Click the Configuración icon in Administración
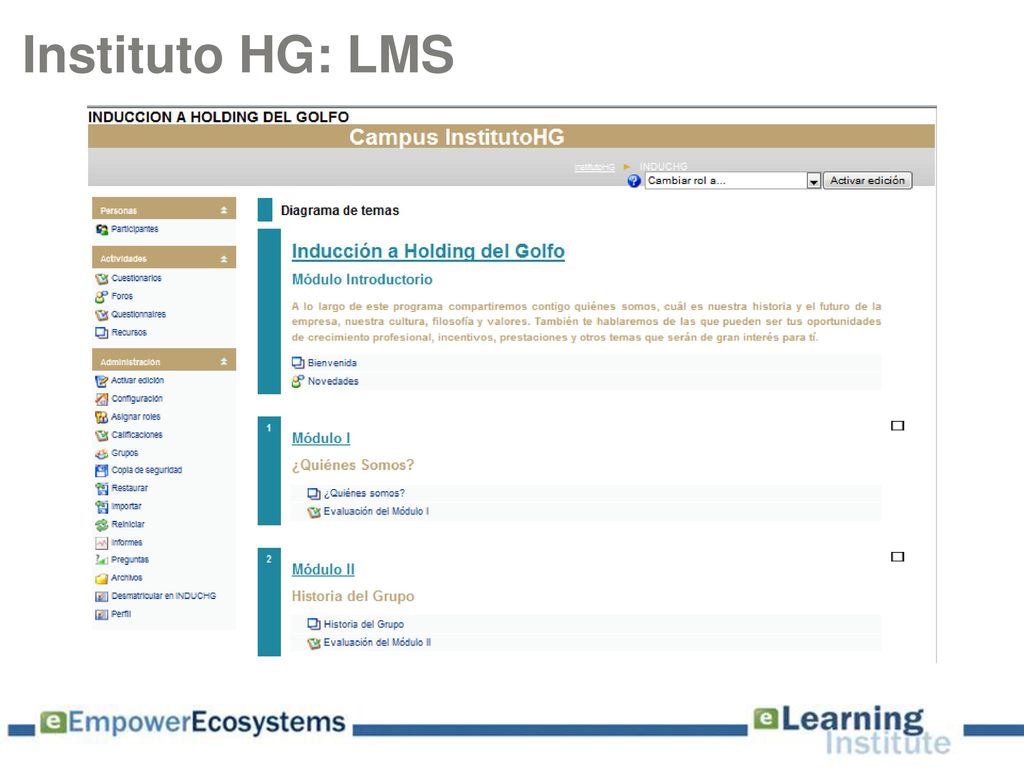 coord(101,399)
